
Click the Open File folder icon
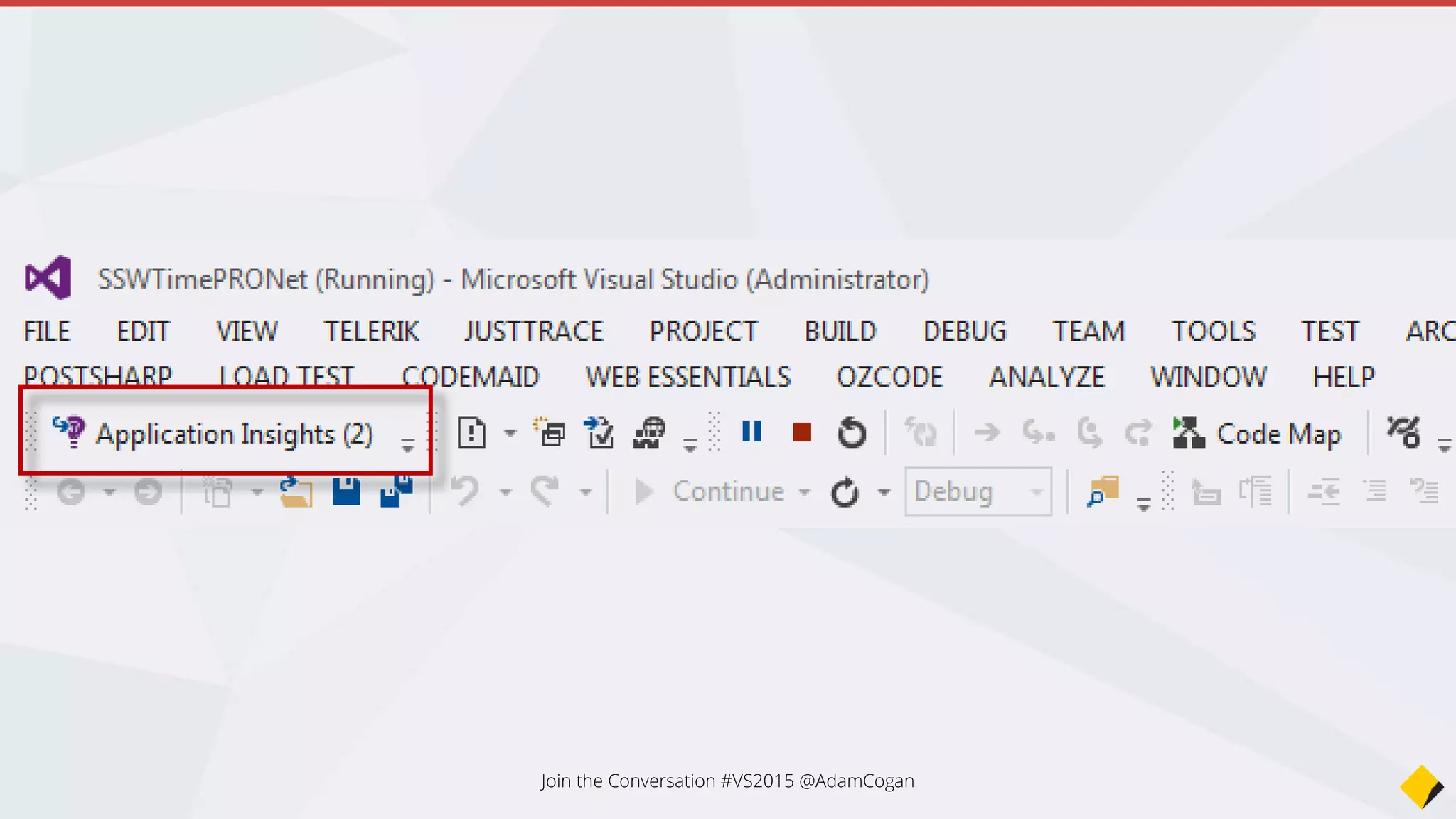(296, 491)
